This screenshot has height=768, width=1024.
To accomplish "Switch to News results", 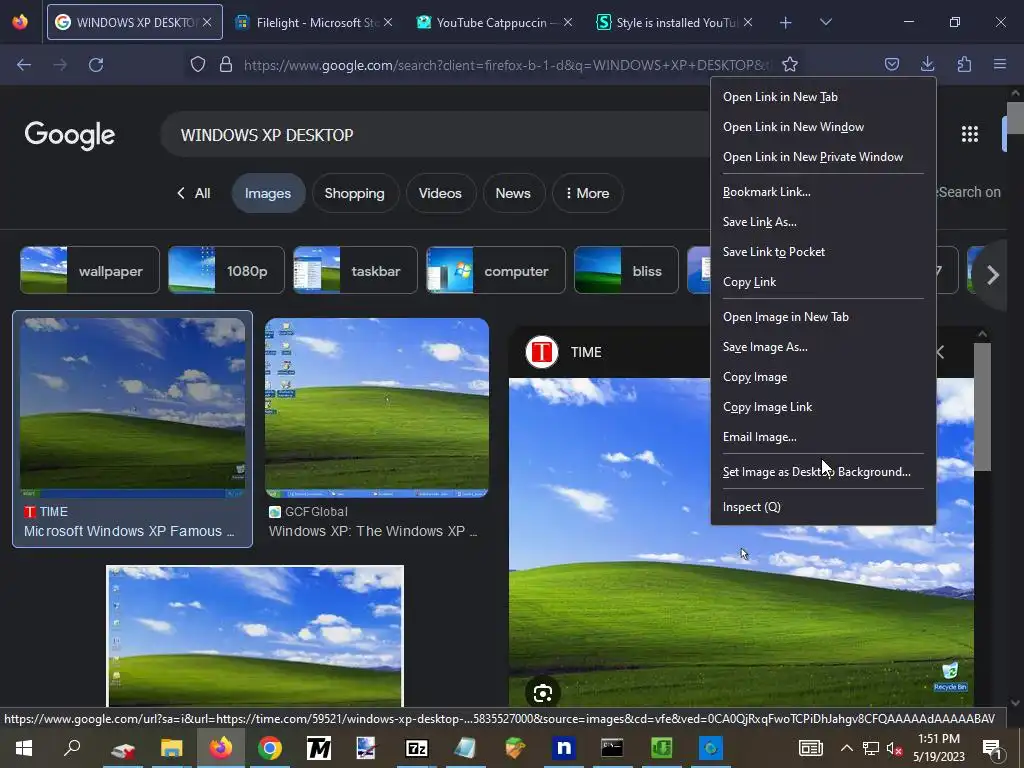I will [513, 193].
